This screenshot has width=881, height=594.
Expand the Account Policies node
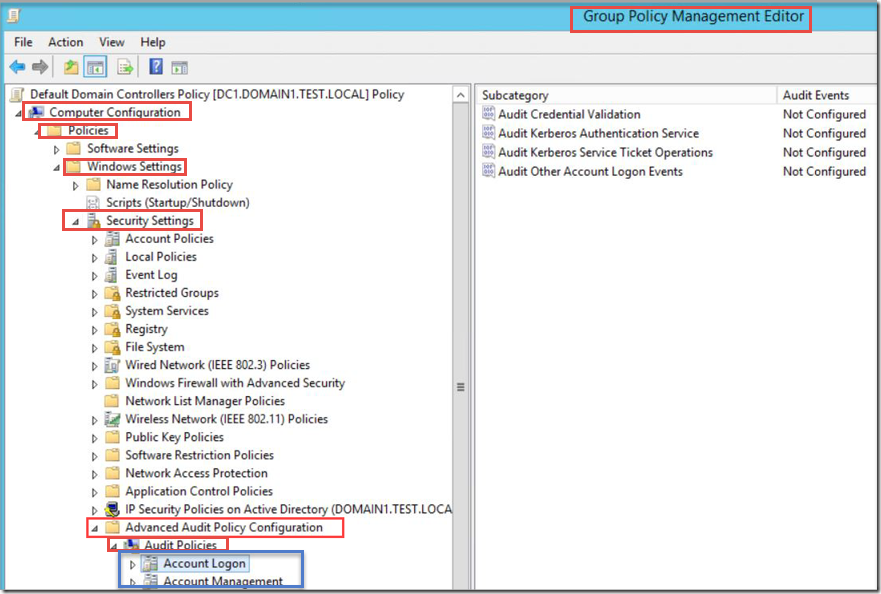coord(96,240)
